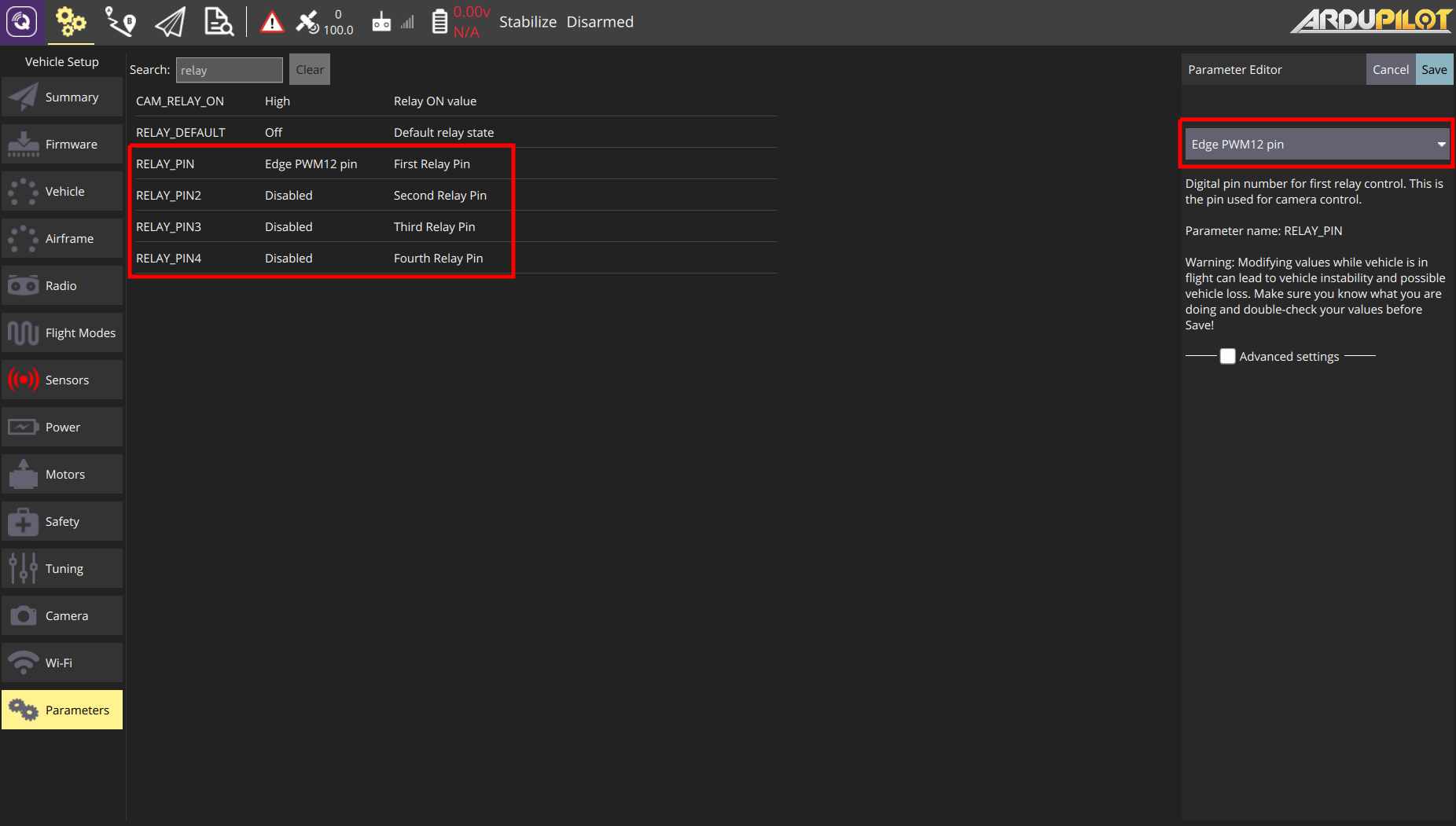Open the Camera setup page
1456x826 pixels.
coord(62,616)
